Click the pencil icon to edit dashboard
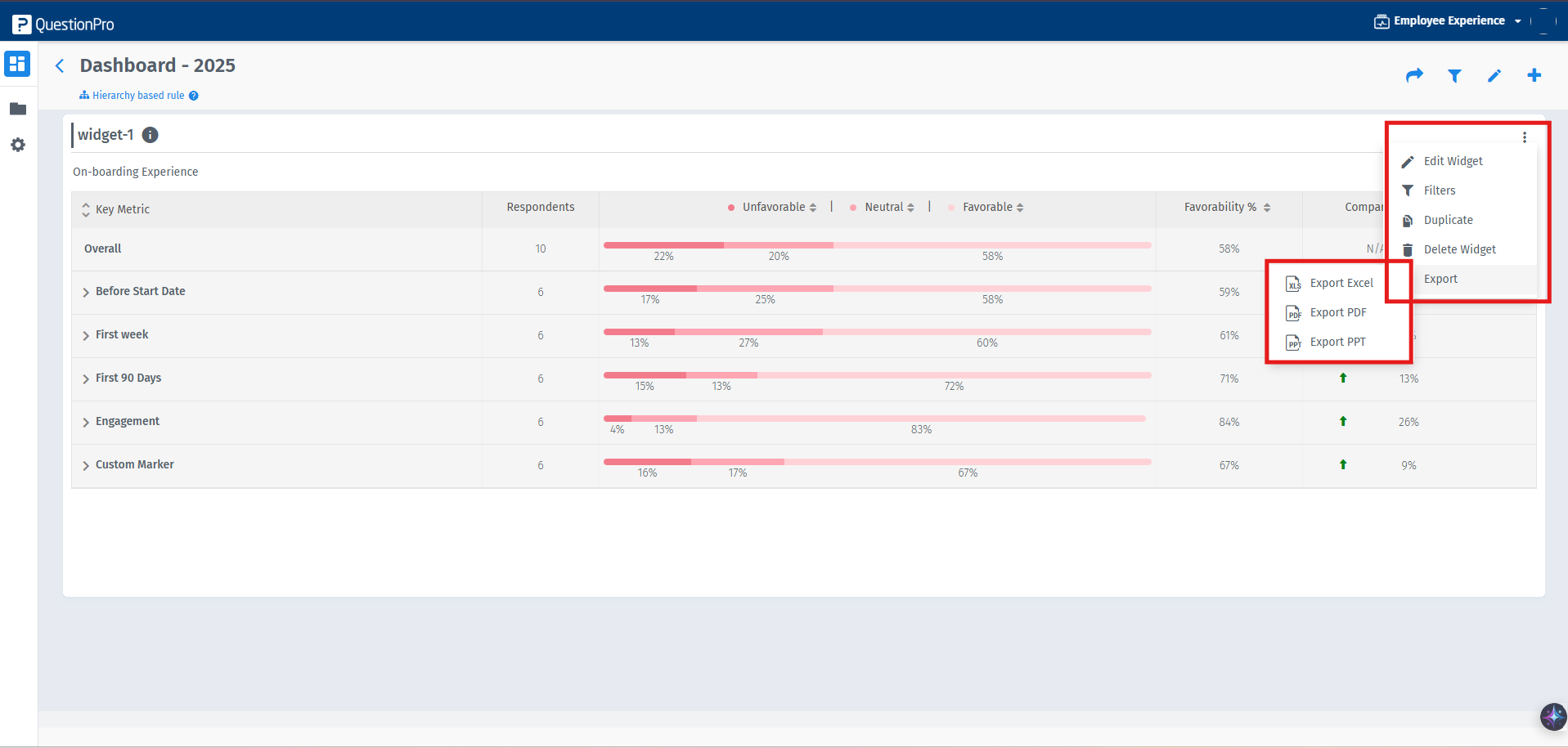The width and height of the screenshot is (1568, 748). coord(1494,75)
